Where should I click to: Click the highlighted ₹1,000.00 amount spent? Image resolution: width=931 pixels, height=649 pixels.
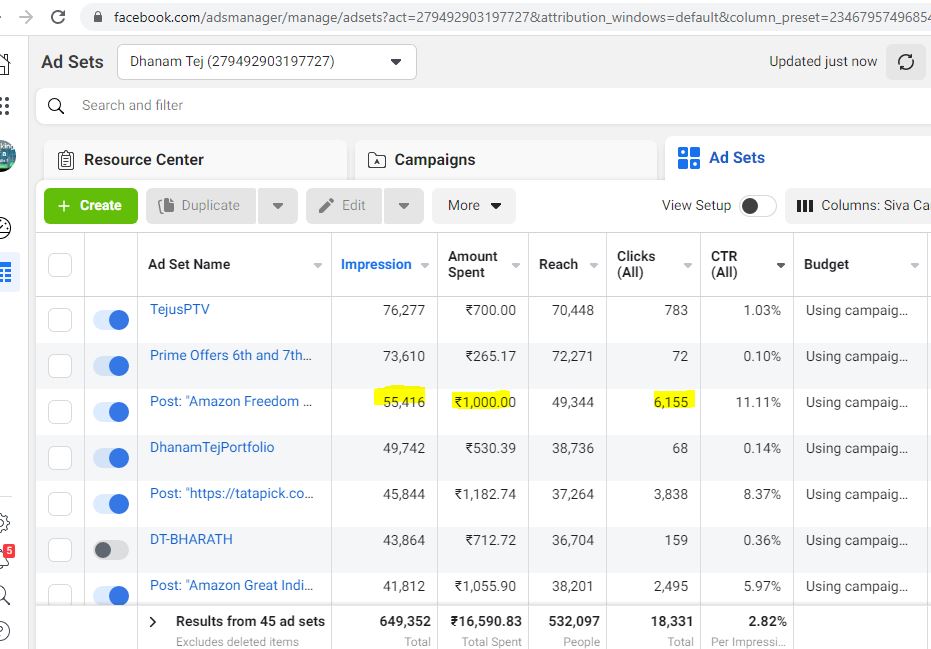(485, 402)
